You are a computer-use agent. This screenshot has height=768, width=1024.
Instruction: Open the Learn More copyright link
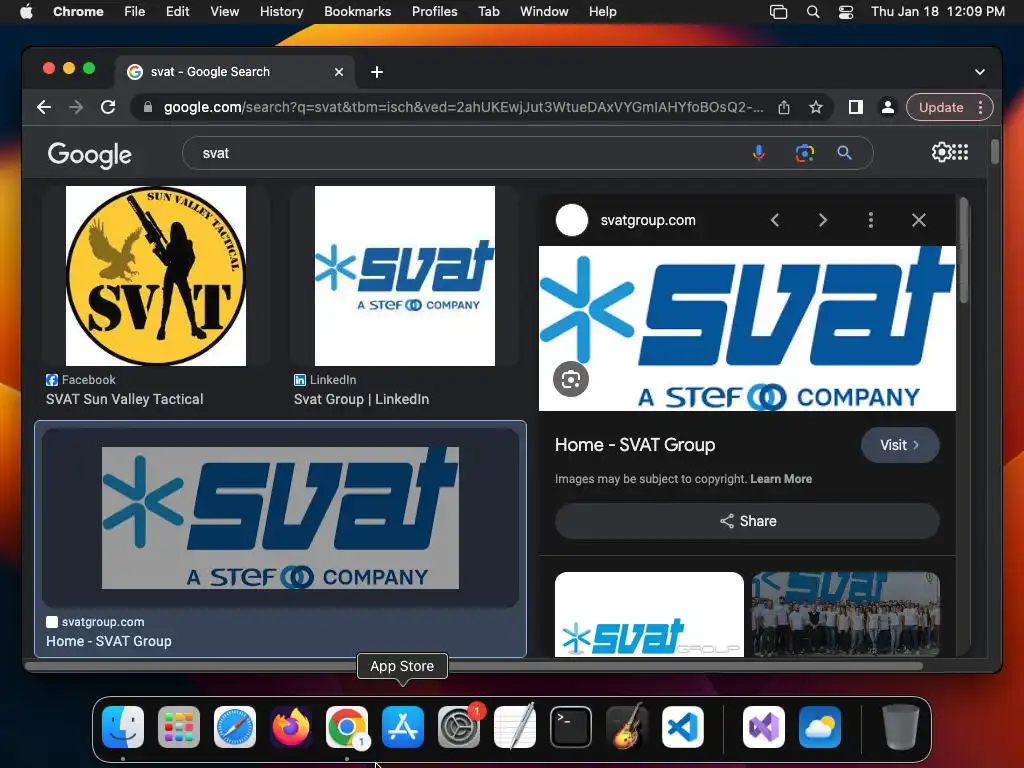tap(781, 479)
